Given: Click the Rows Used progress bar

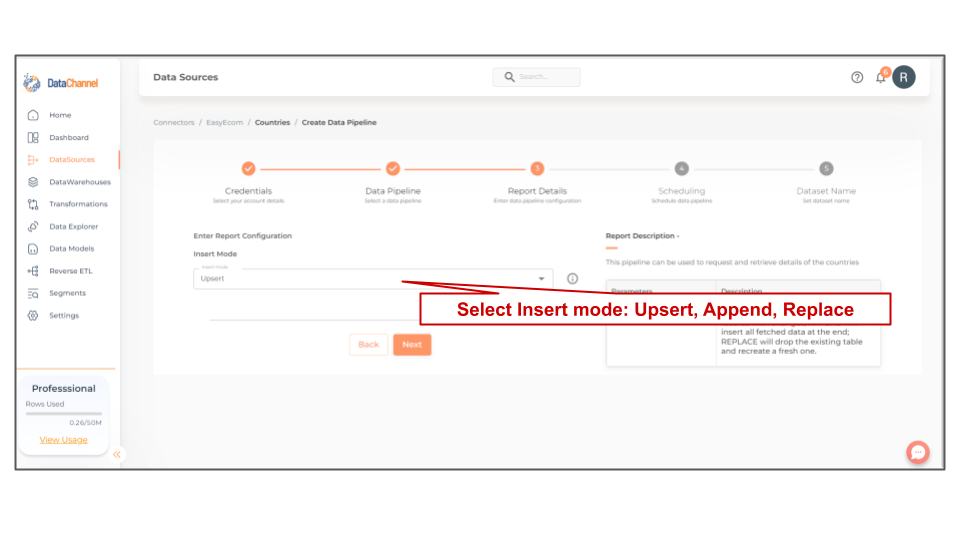Looking at the screenshot, I should tap(64, 414).
